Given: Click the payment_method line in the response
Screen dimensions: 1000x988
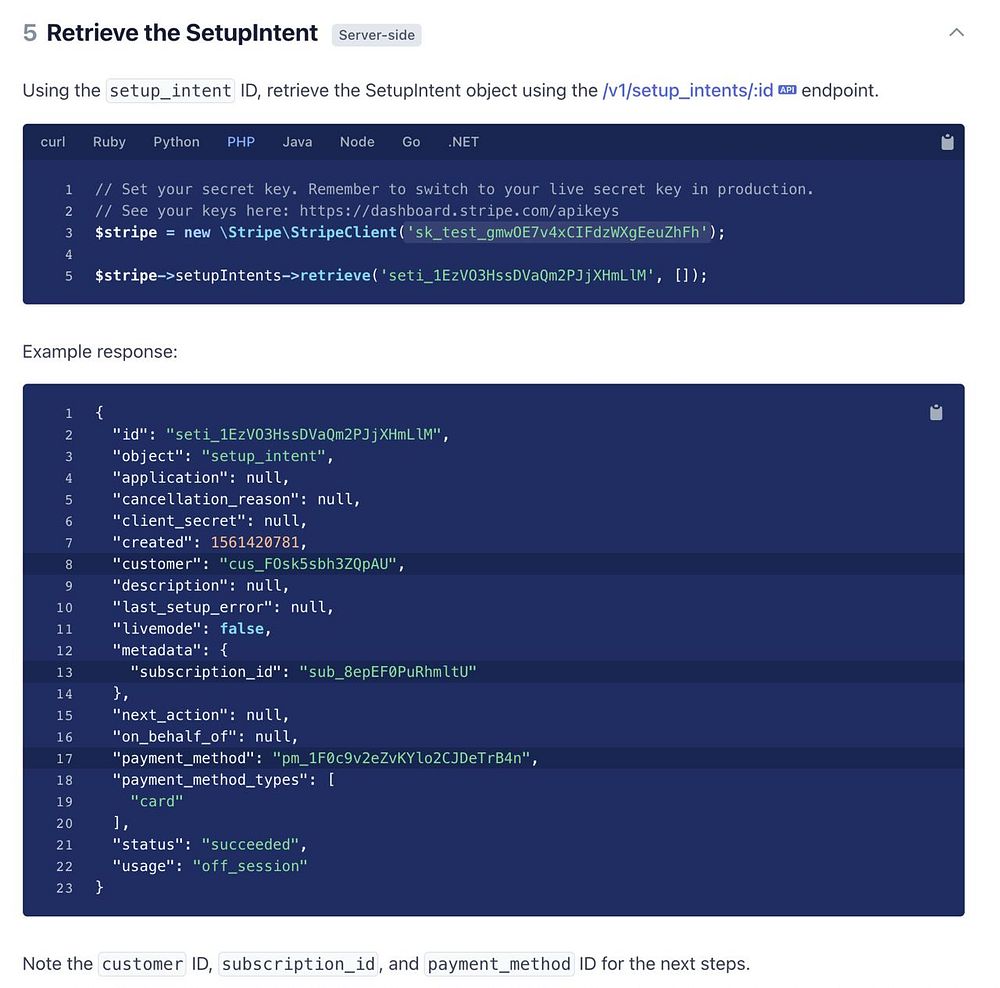Looking at the screenshot, I should (x=325, y=758).
